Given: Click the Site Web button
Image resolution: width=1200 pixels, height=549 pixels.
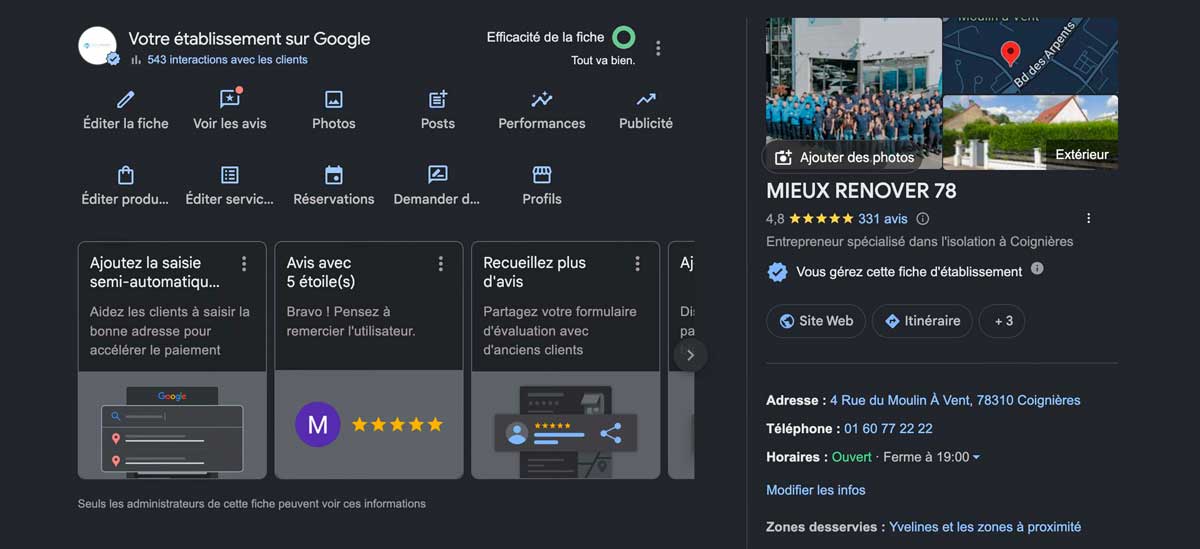Looking at the screenshot, I should [816, 321].
